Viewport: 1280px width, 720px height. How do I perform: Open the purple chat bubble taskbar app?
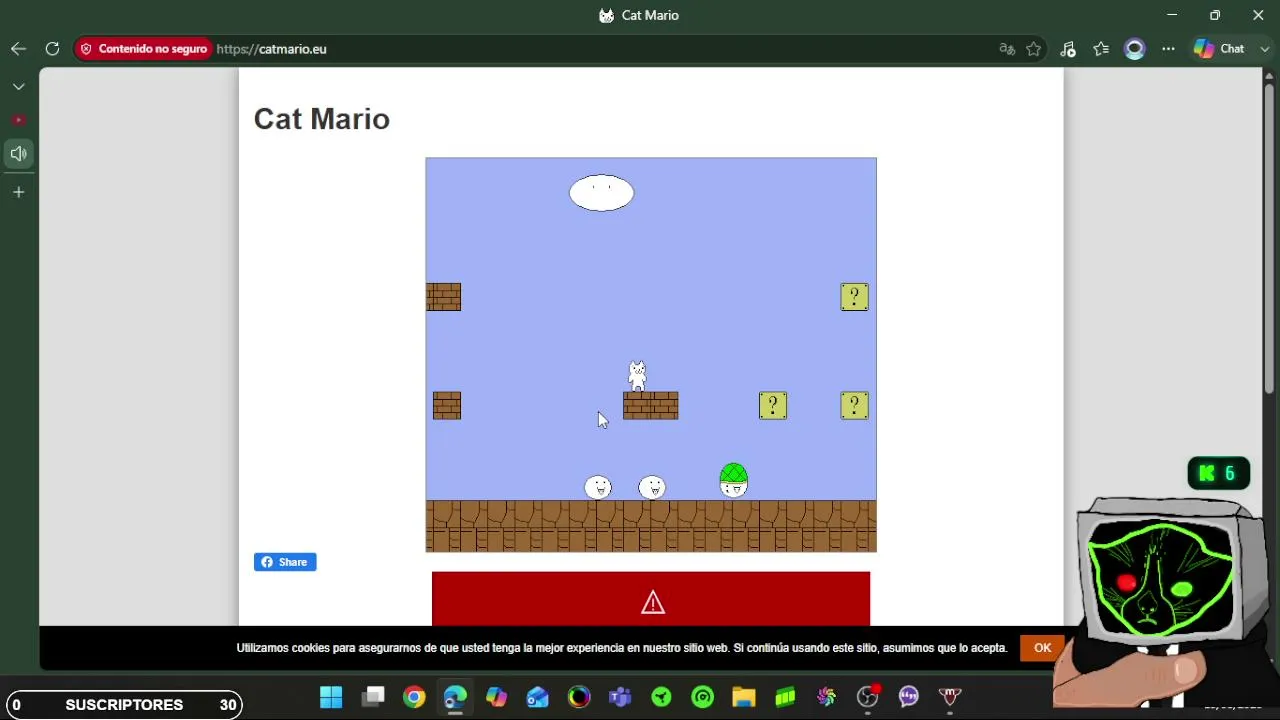(x=908, y=697)
